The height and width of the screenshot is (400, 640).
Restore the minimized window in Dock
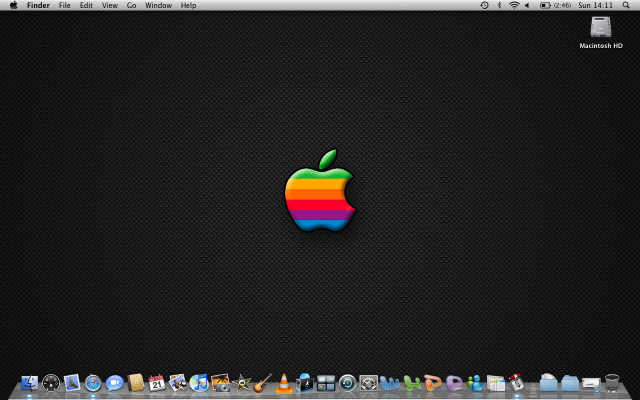pos(591,384)
